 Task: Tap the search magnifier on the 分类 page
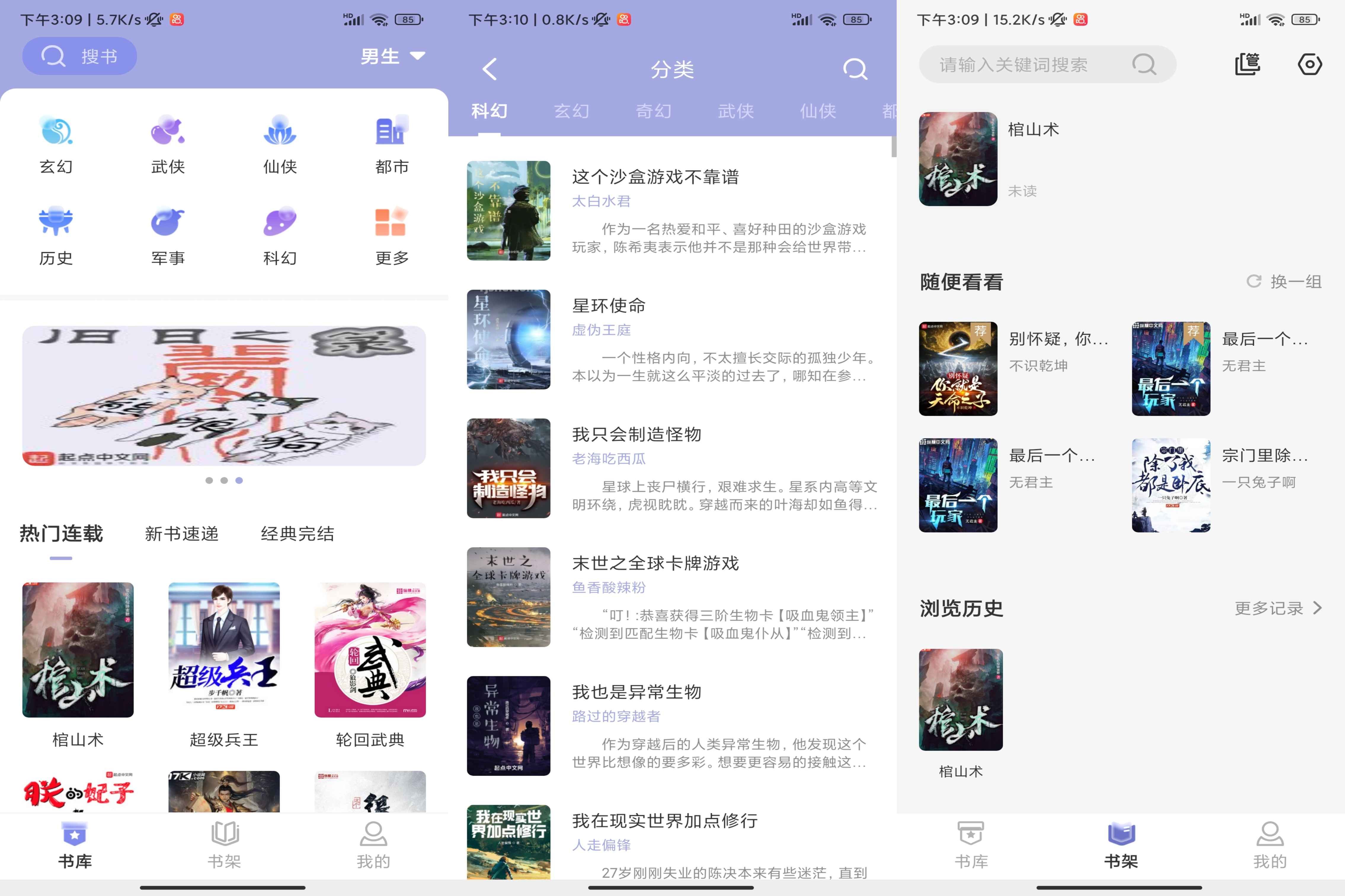pos(855,69)
